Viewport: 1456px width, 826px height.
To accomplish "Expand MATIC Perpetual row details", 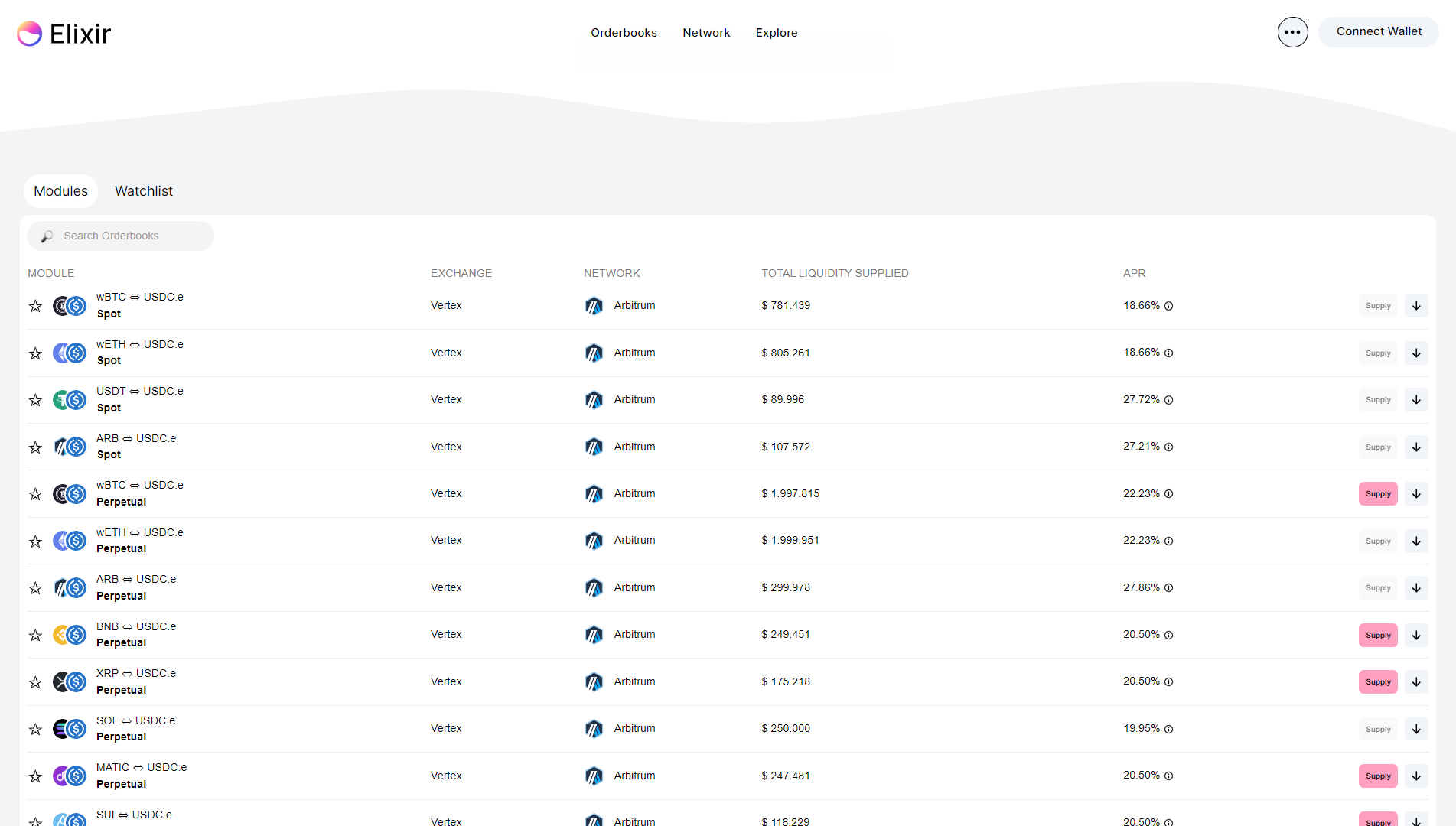I will (1416, 776).
